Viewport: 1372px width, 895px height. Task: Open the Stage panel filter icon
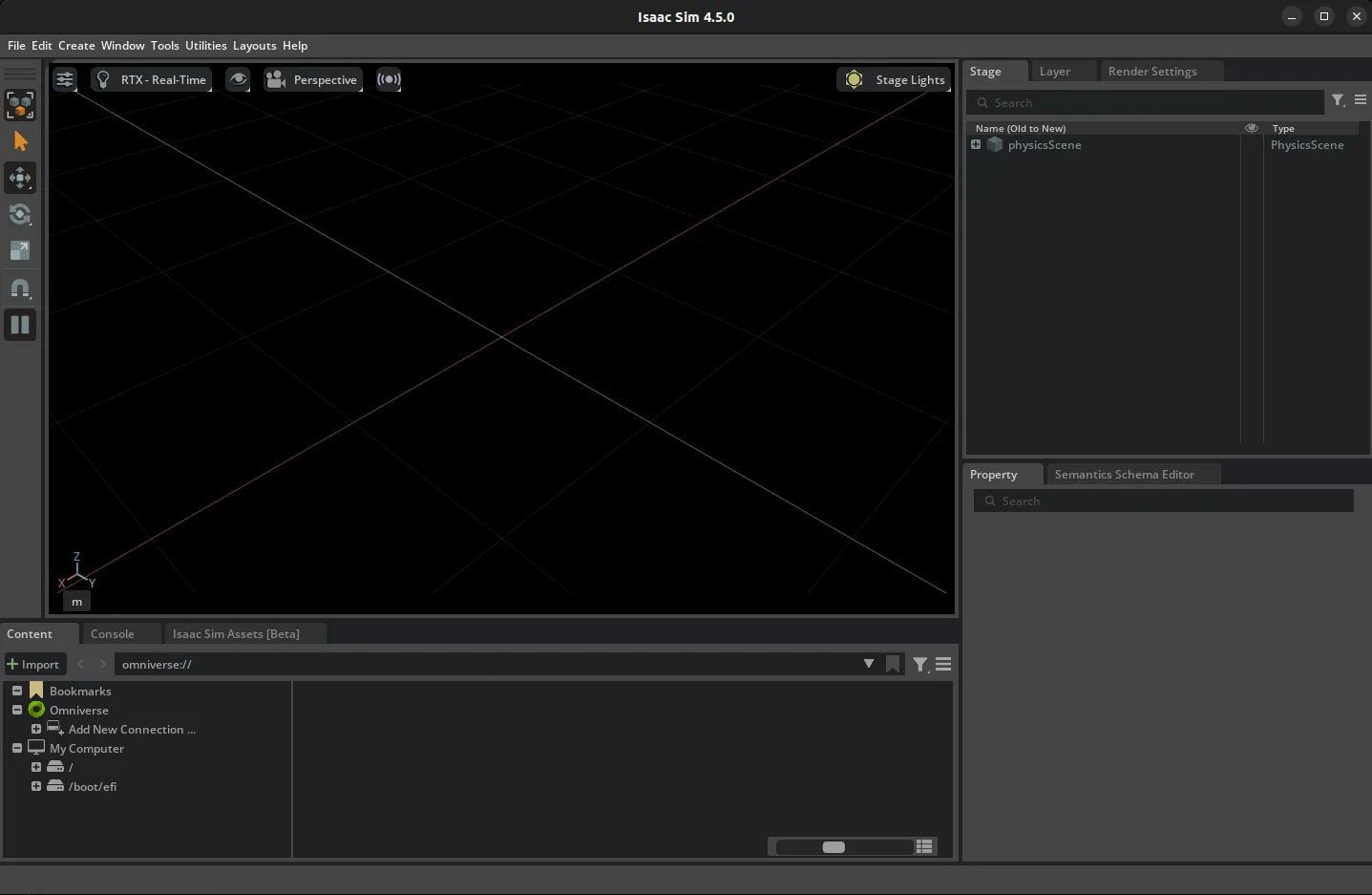pos(1338,100)
